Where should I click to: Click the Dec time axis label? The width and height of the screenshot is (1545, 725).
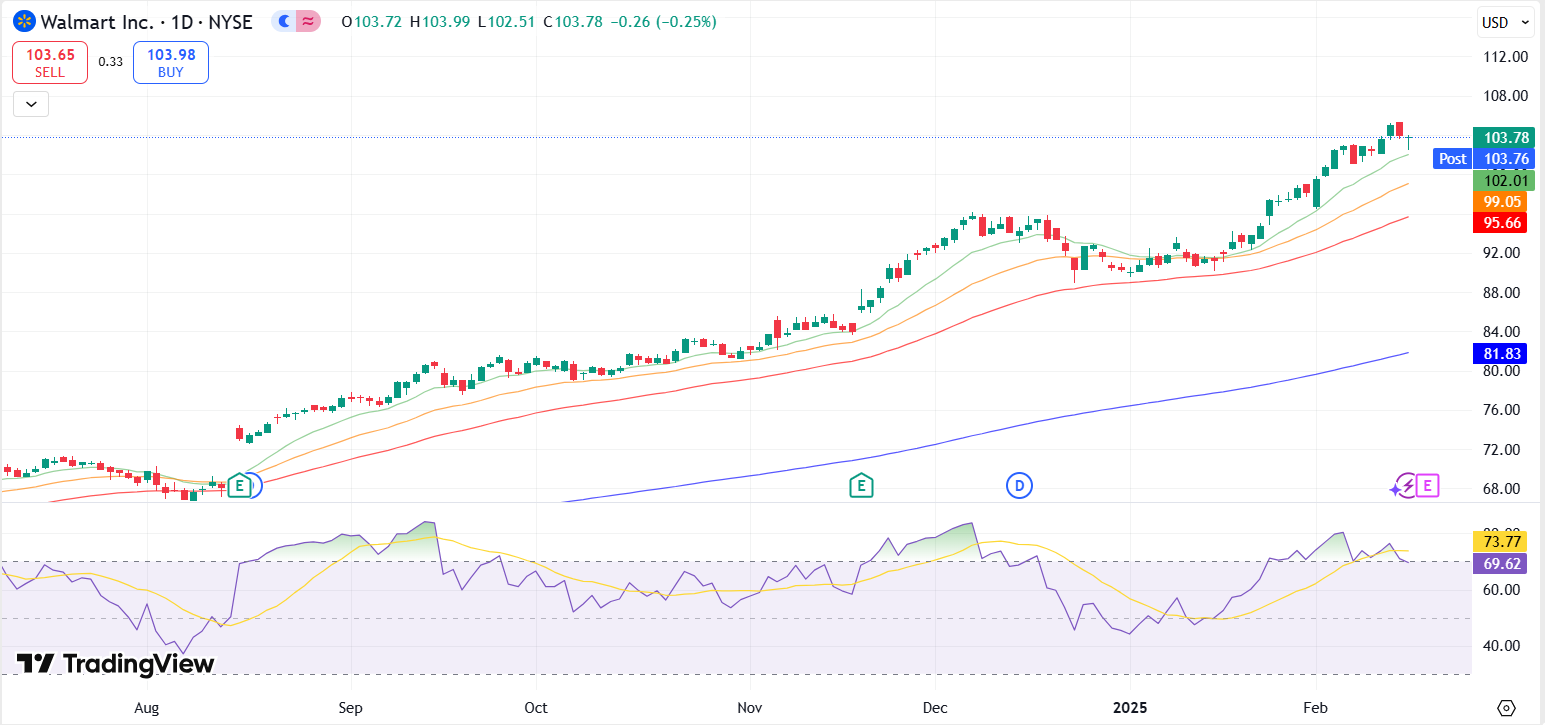(x=935, y=708)
